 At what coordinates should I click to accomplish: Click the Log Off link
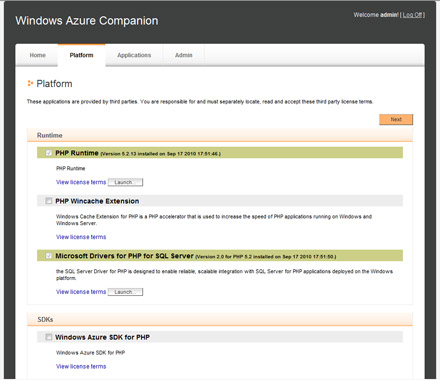413,15
